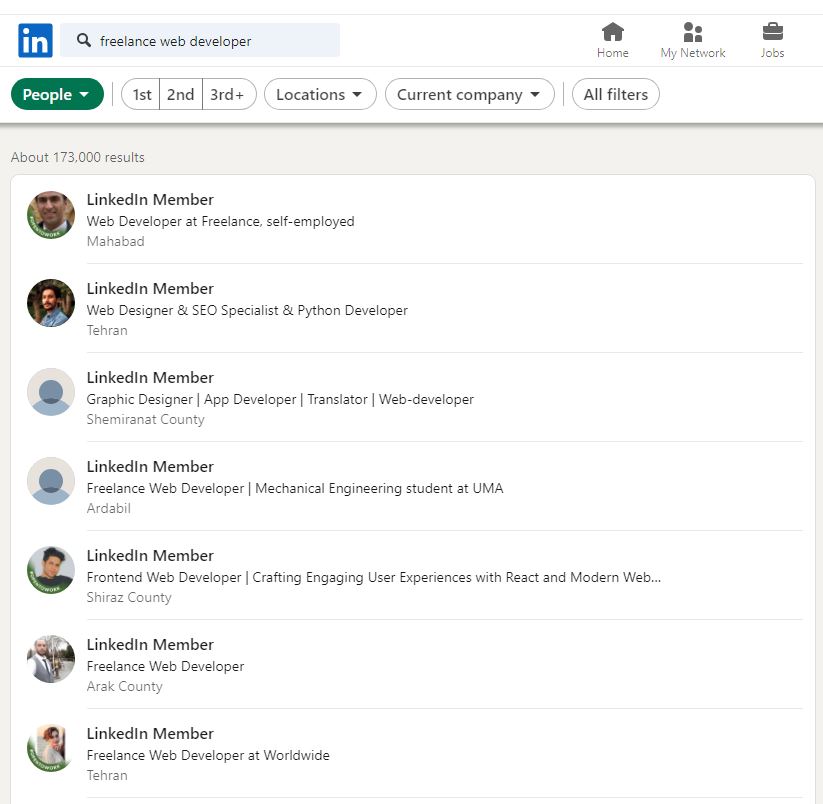Click the 'Arak County' location text
The height and width of the screenshot is (804, 823).
(x=125, y=686)
